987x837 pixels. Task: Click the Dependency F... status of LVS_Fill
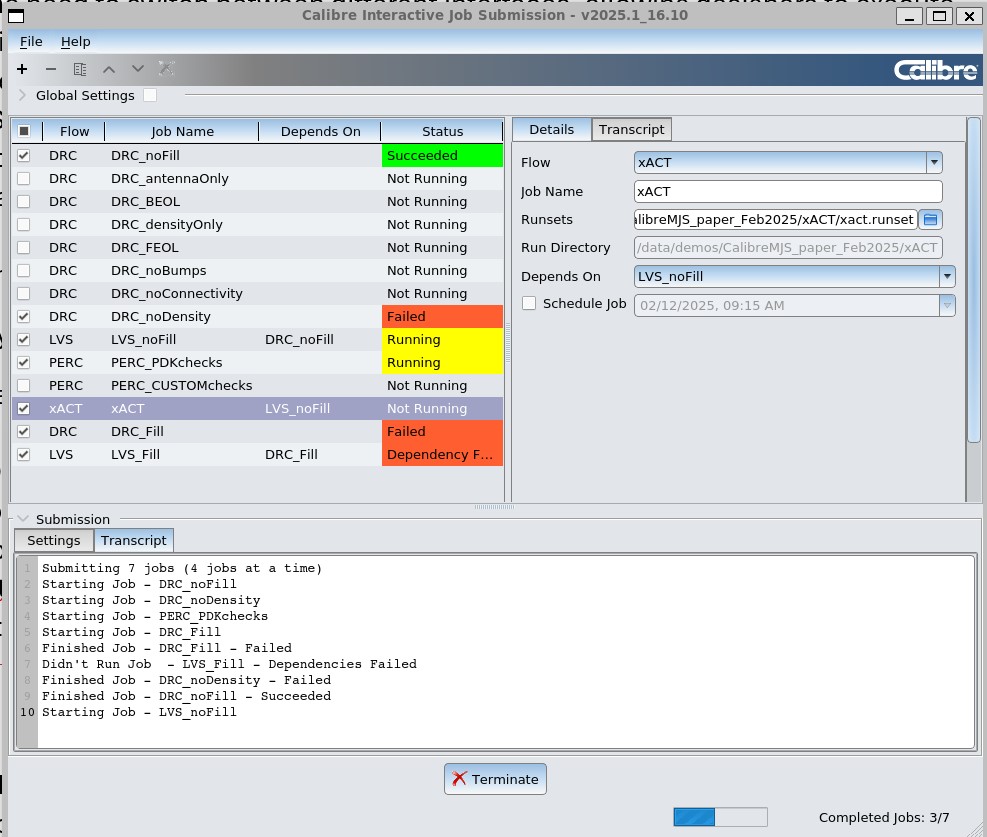click(442, 454)
